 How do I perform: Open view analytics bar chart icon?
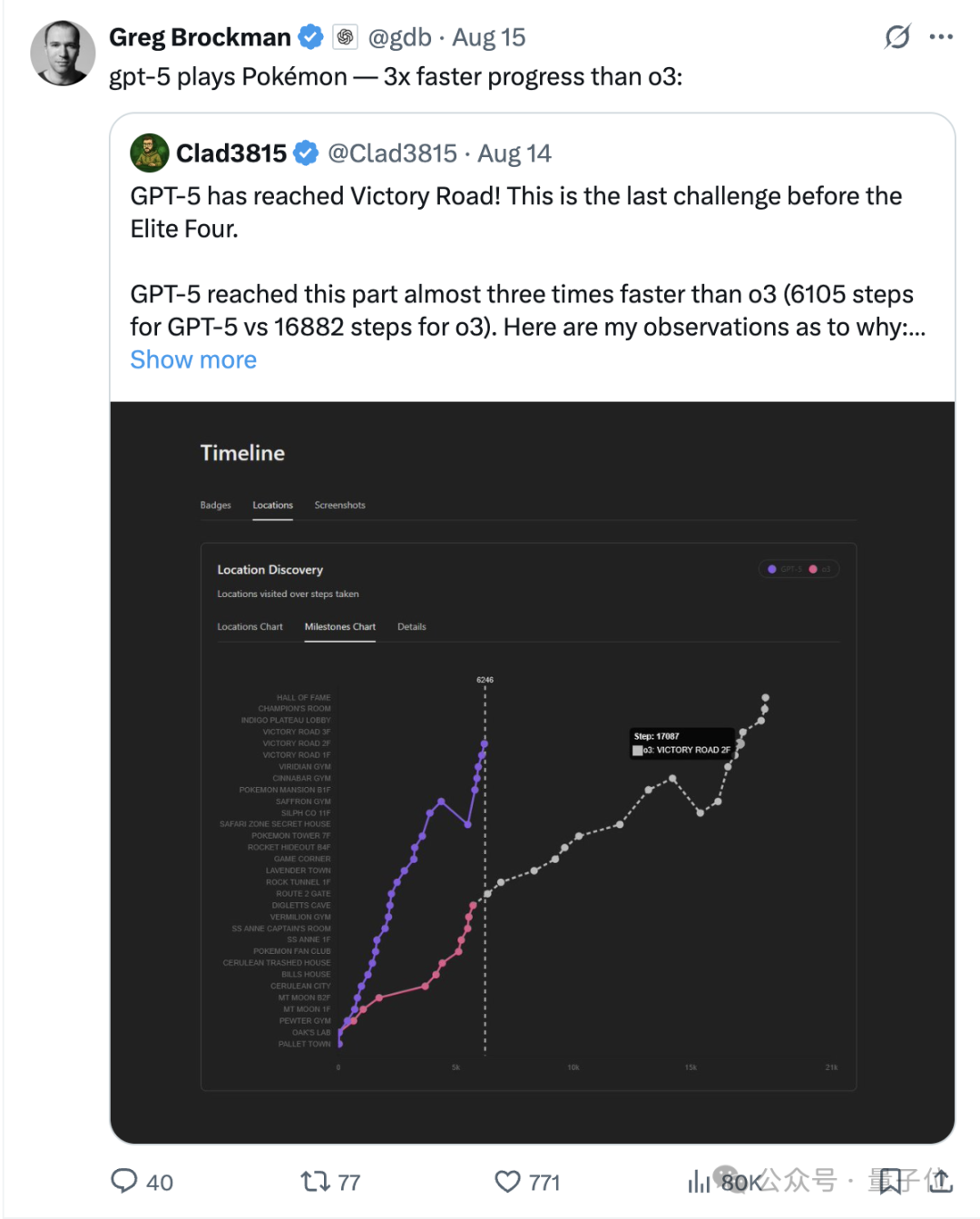699,1181
